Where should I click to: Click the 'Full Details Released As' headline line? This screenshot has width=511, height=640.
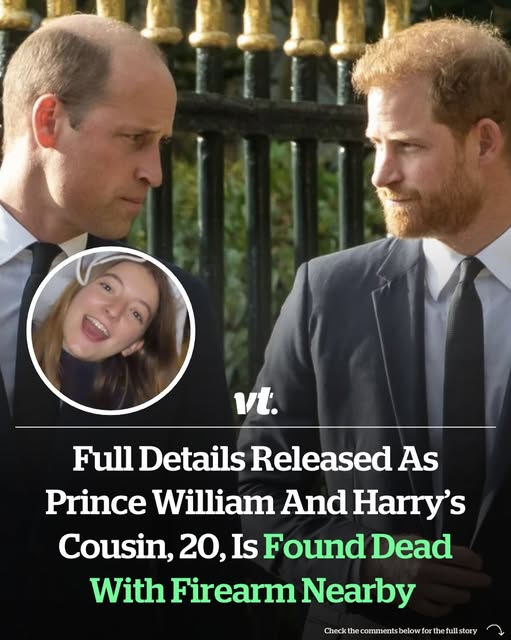pyautogui.click(x=256, y=459)
